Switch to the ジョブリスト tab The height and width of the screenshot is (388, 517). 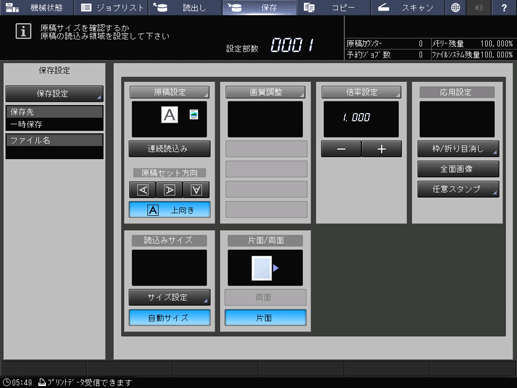click(112, 7)
